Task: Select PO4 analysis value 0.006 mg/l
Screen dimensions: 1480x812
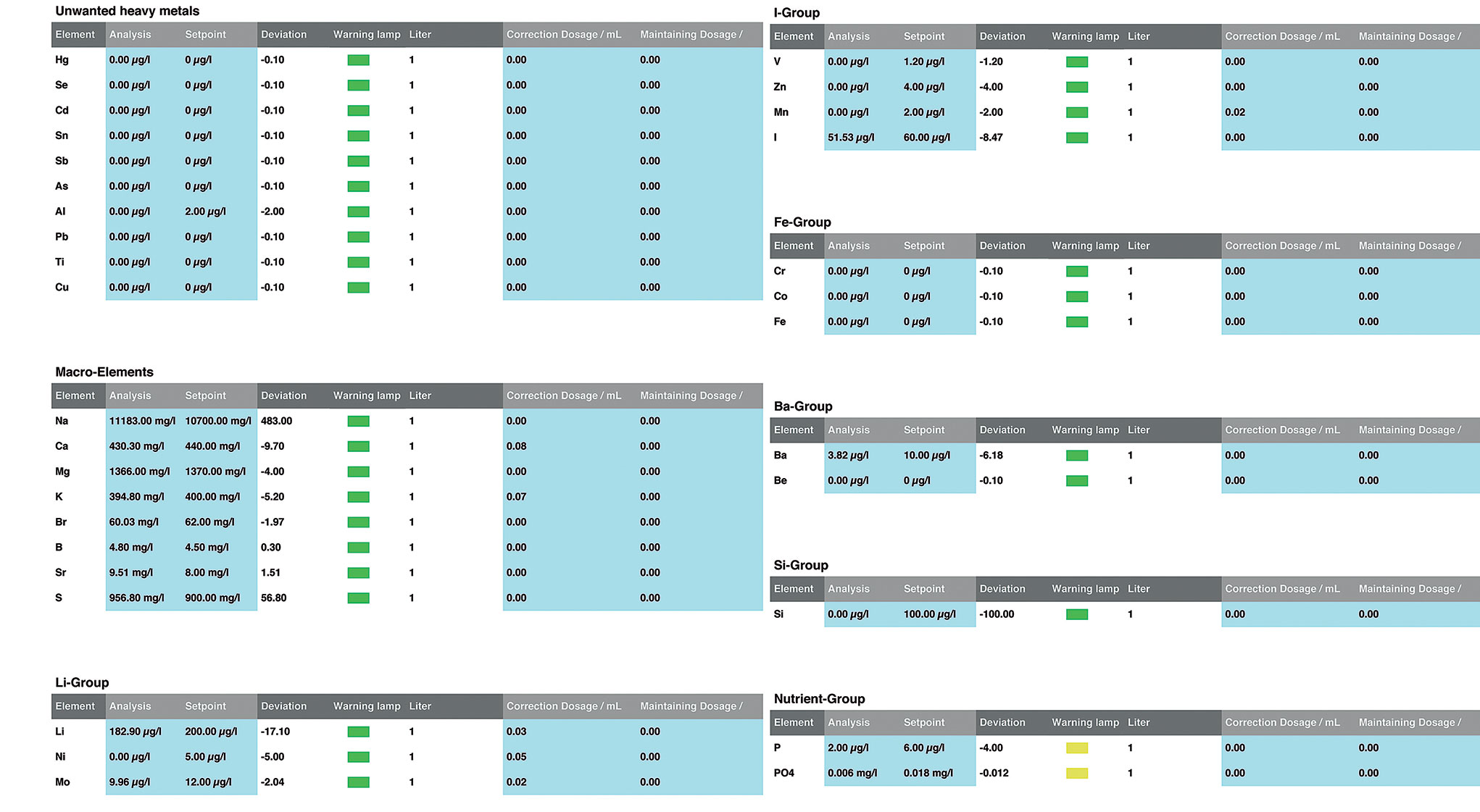Action: coord(852,774)
